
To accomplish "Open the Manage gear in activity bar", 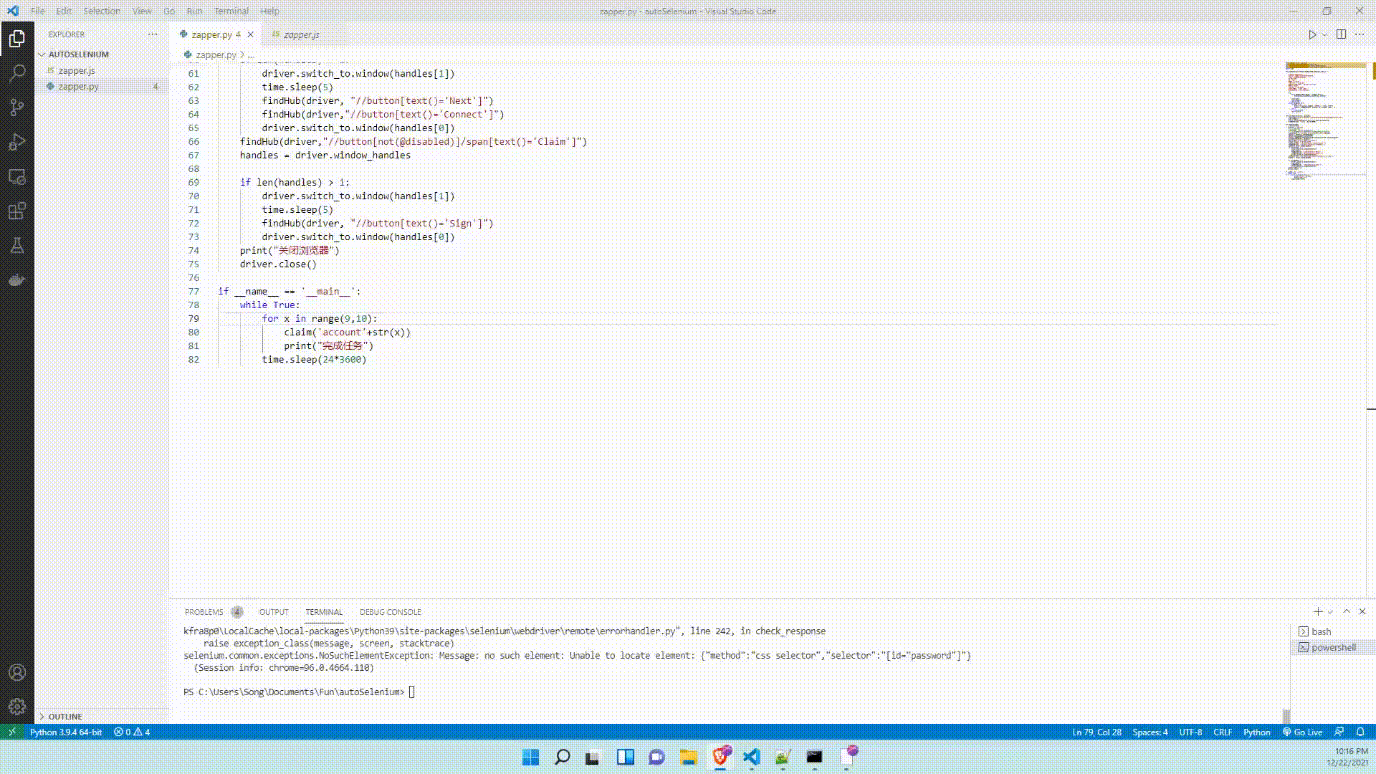I will [17, 706].
